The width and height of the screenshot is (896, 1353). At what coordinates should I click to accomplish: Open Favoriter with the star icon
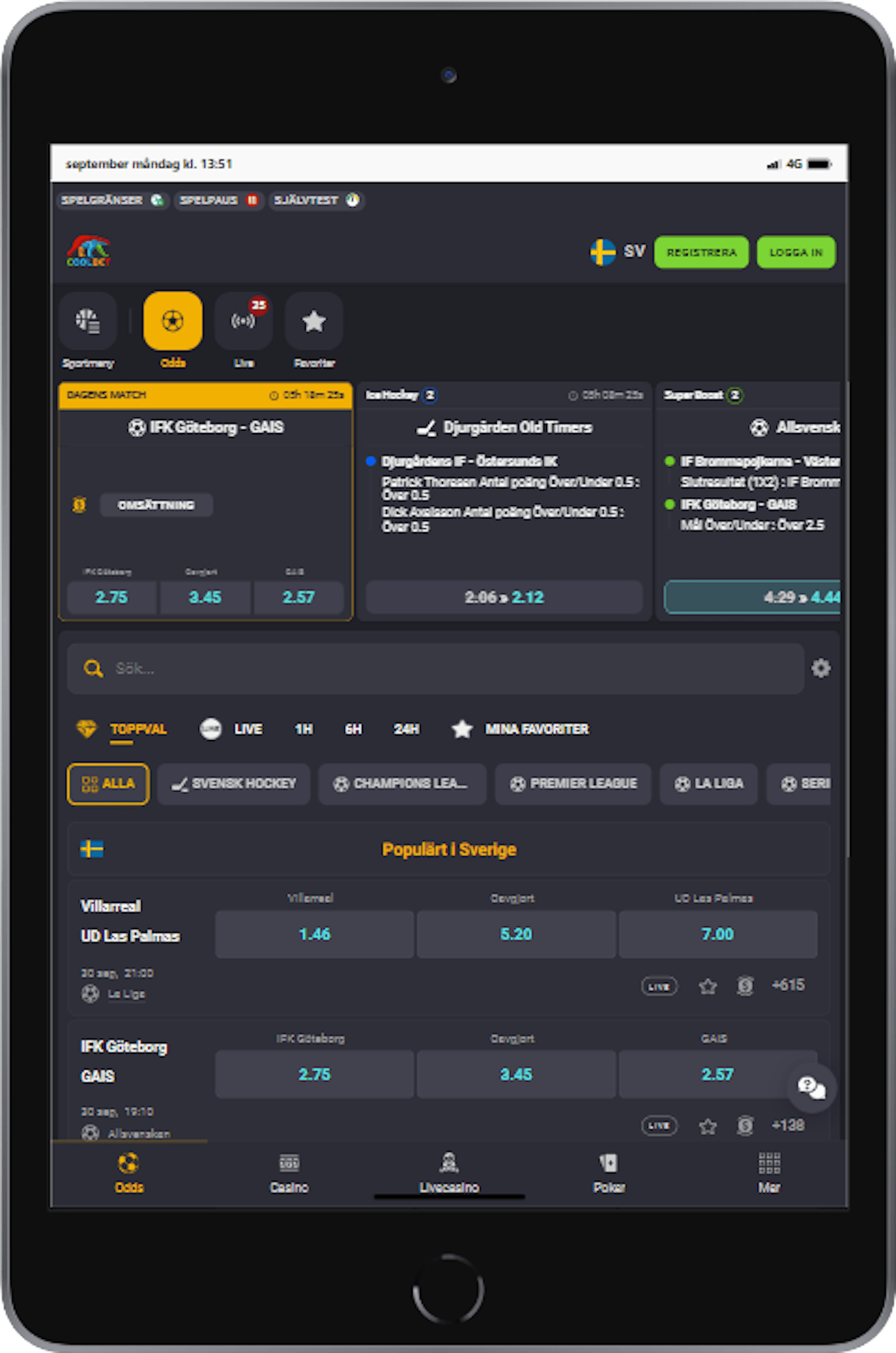(314, 321)
